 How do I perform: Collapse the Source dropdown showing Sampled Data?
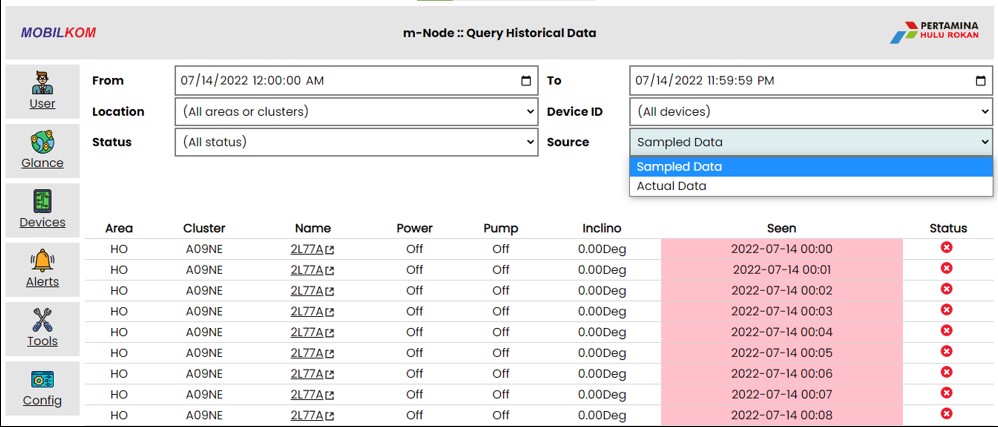(x=810, y=142)
